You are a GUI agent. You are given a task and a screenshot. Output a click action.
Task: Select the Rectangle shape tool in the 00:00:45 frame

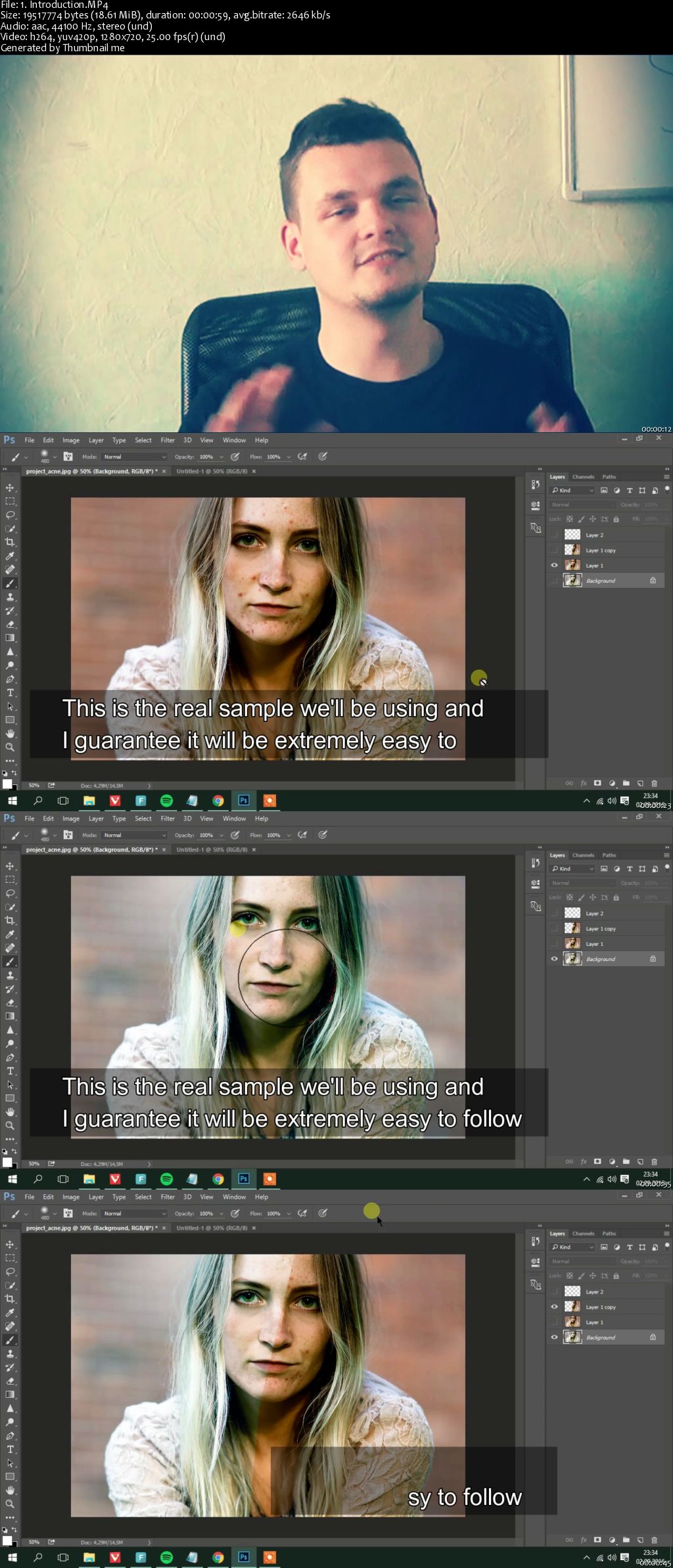pyautogui.click(x=10, y=1477)
